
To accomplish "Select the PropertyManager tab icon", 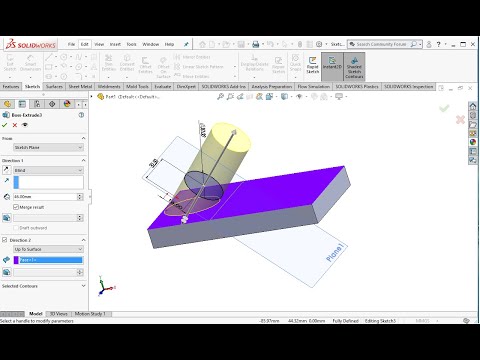I will (22, 104).
